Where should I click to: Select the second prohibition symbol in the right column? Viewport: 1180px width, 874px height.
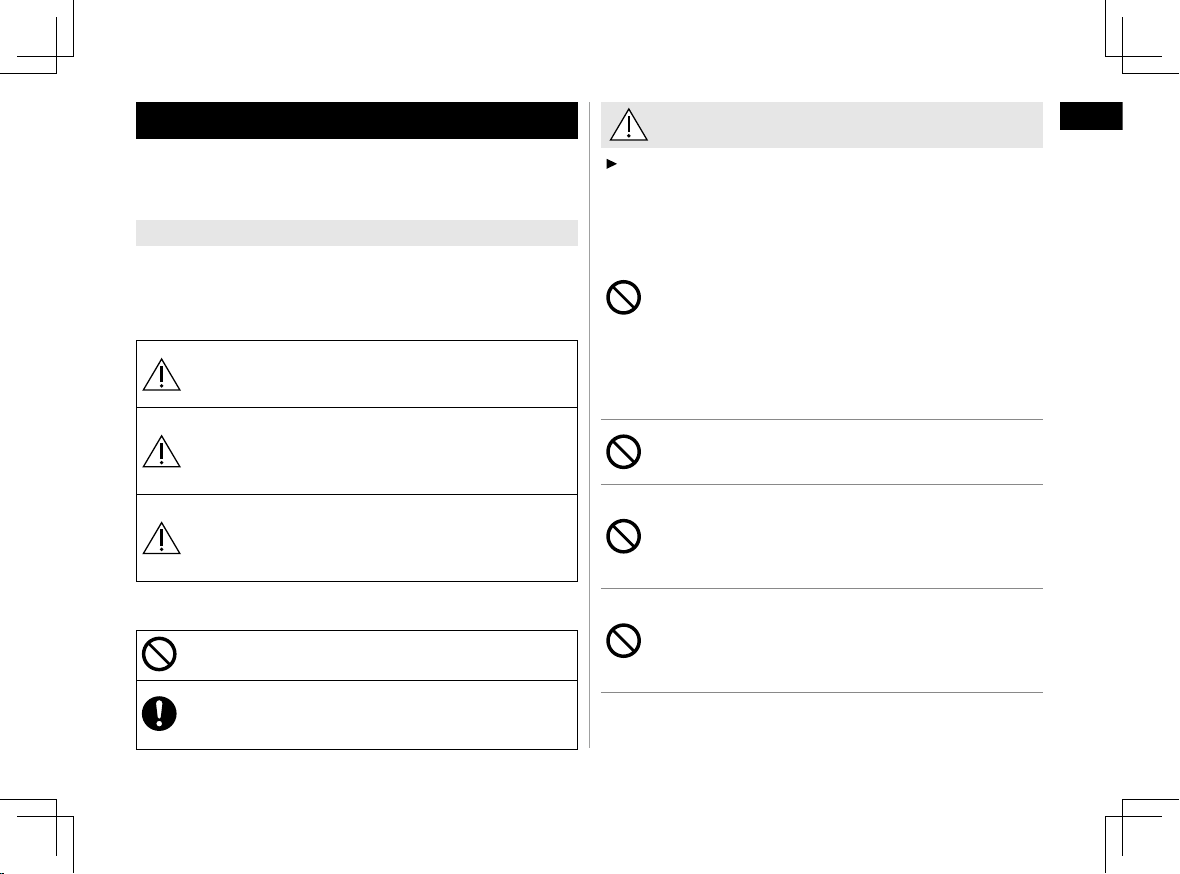click(625, 452)
